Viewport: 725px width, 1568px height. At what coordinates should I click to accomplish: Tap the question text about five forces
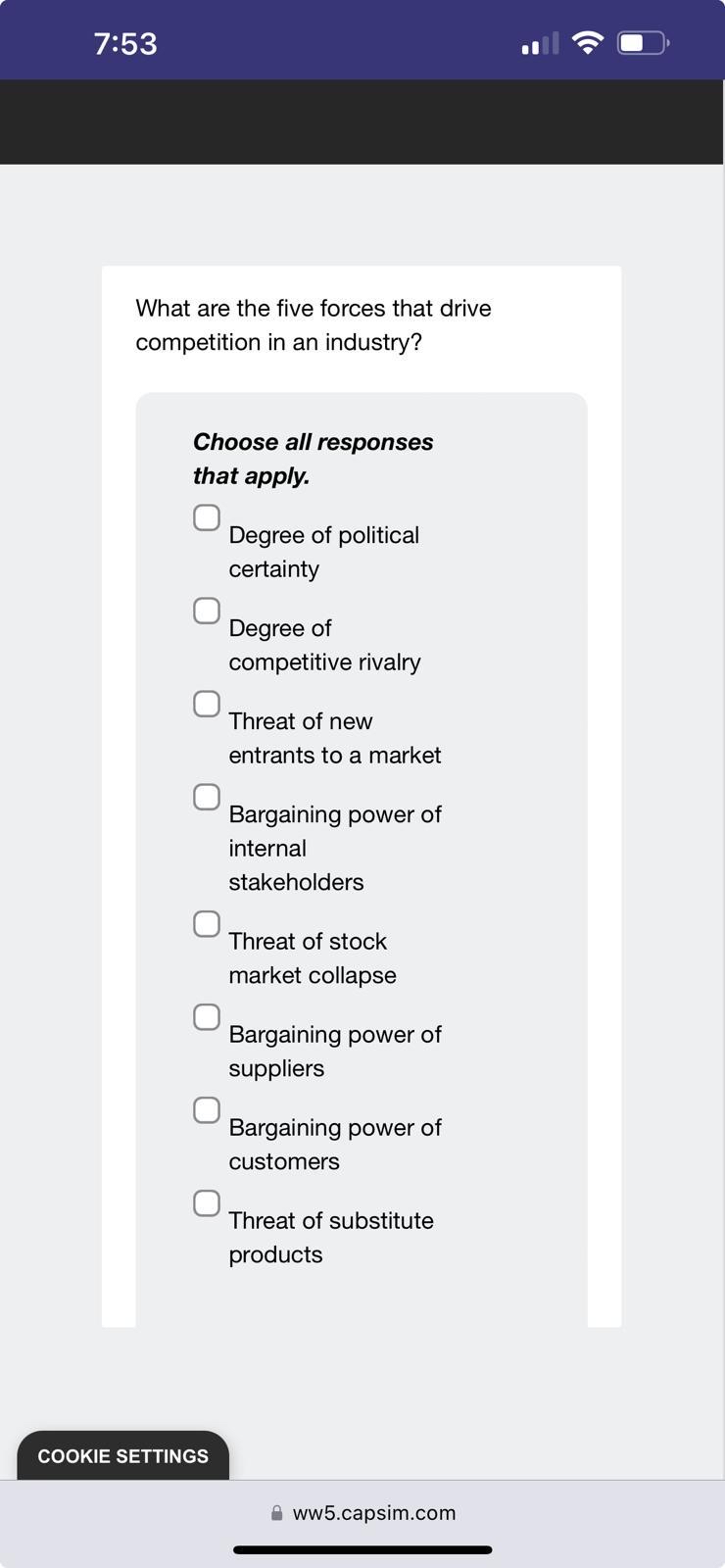point(314,324)
